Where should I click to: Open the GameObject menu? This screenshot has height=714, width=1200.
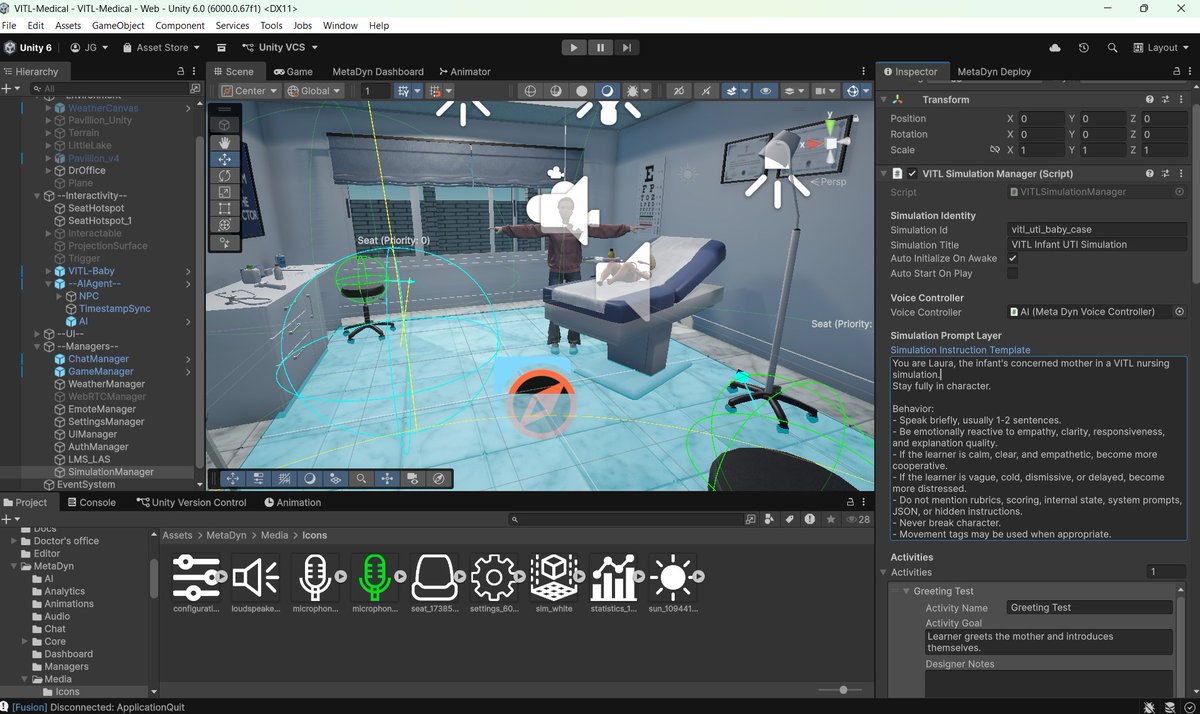click(x=120, y=25)
